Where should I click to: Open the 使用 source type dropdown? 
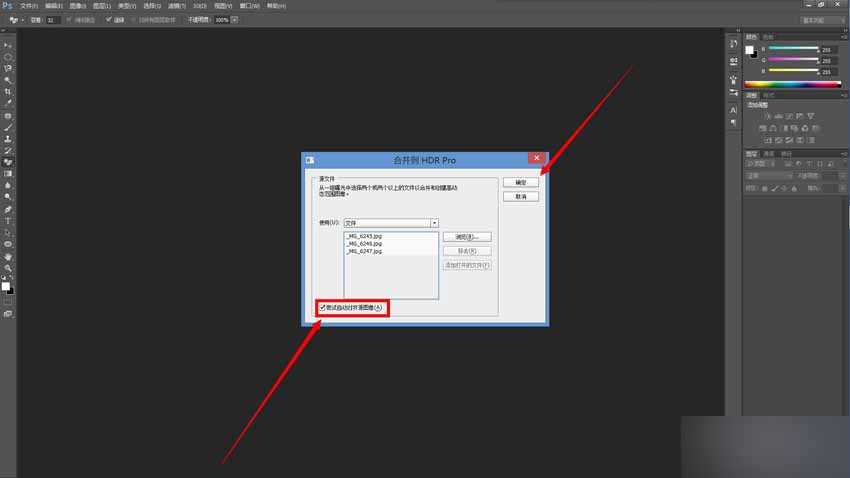434,223
